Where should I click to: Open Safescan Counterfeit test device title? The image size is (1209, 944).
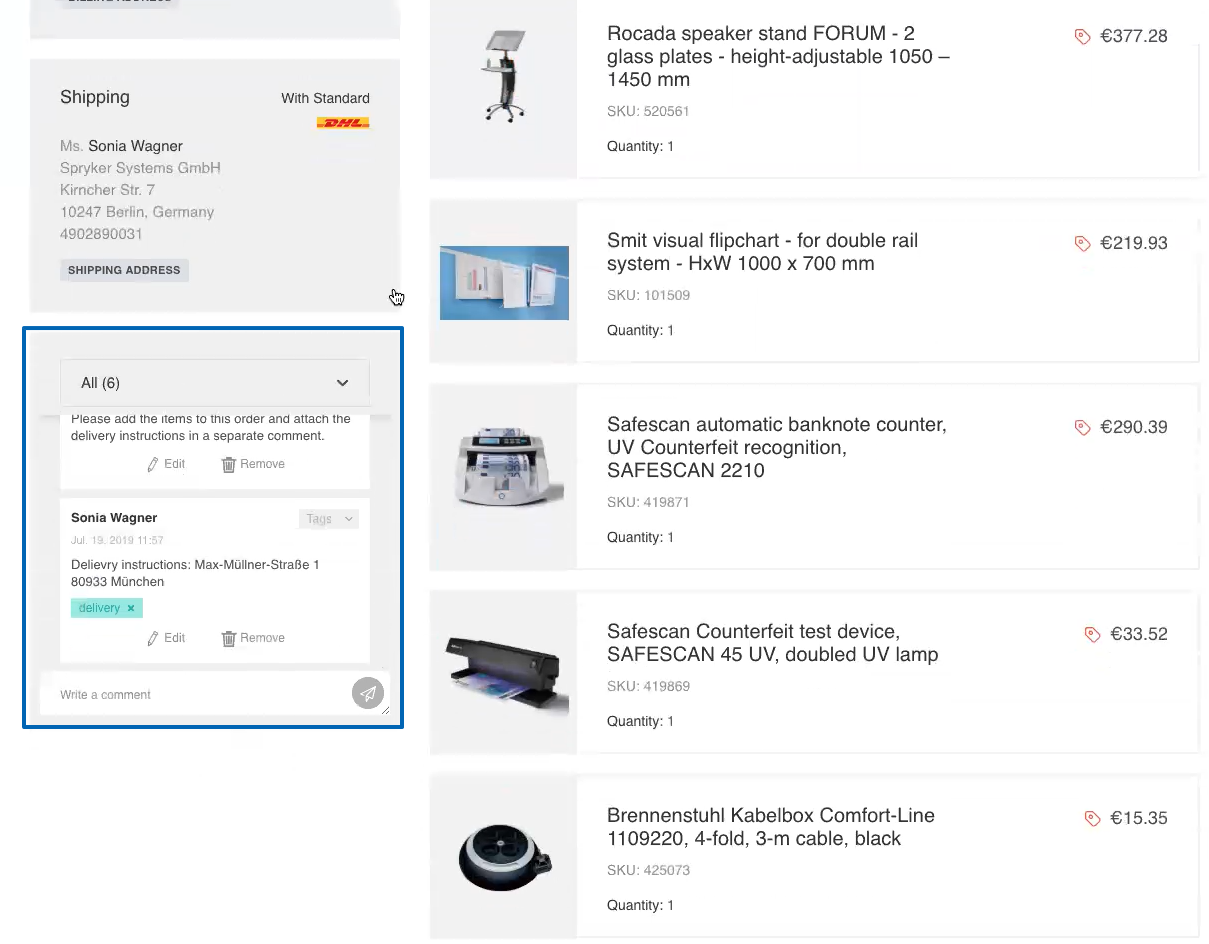coord(772,643)
